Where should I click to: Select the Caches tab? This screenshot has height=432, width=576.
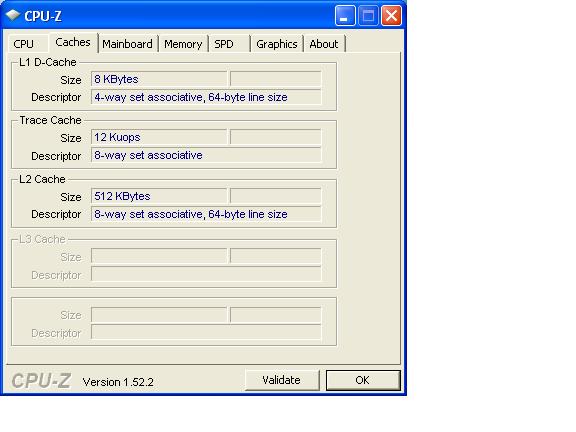pos(73,43)
